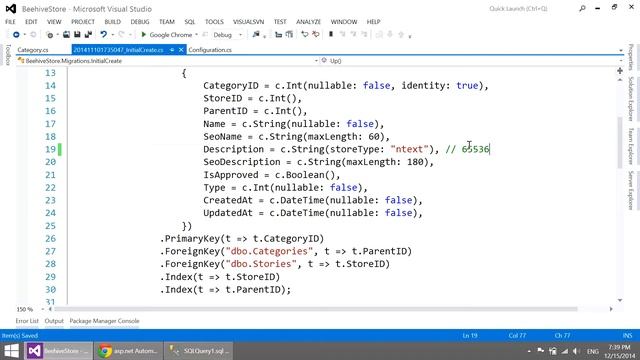Click the ENG language indicator in tray
The height and width of the screenshot is (360, 640).
click(x=593, y=351)
